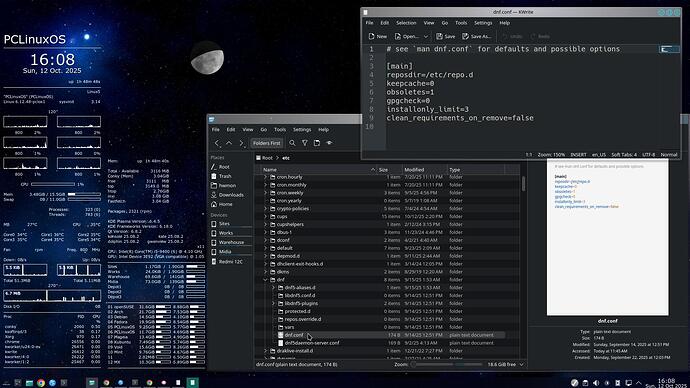Click the Open file button in KWrite
Screen dimensions: 690x388
[407, 37]
